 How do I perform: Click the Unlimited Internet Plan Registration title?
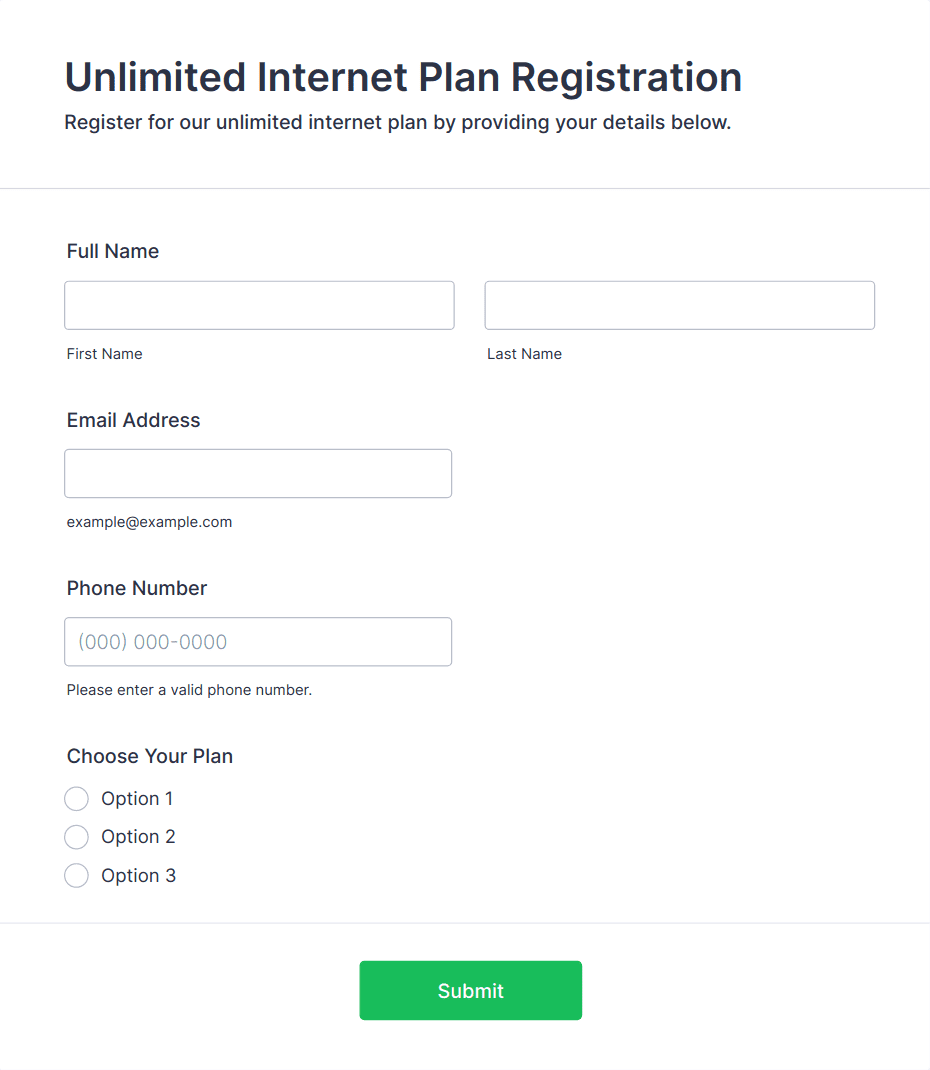[403, 77]
